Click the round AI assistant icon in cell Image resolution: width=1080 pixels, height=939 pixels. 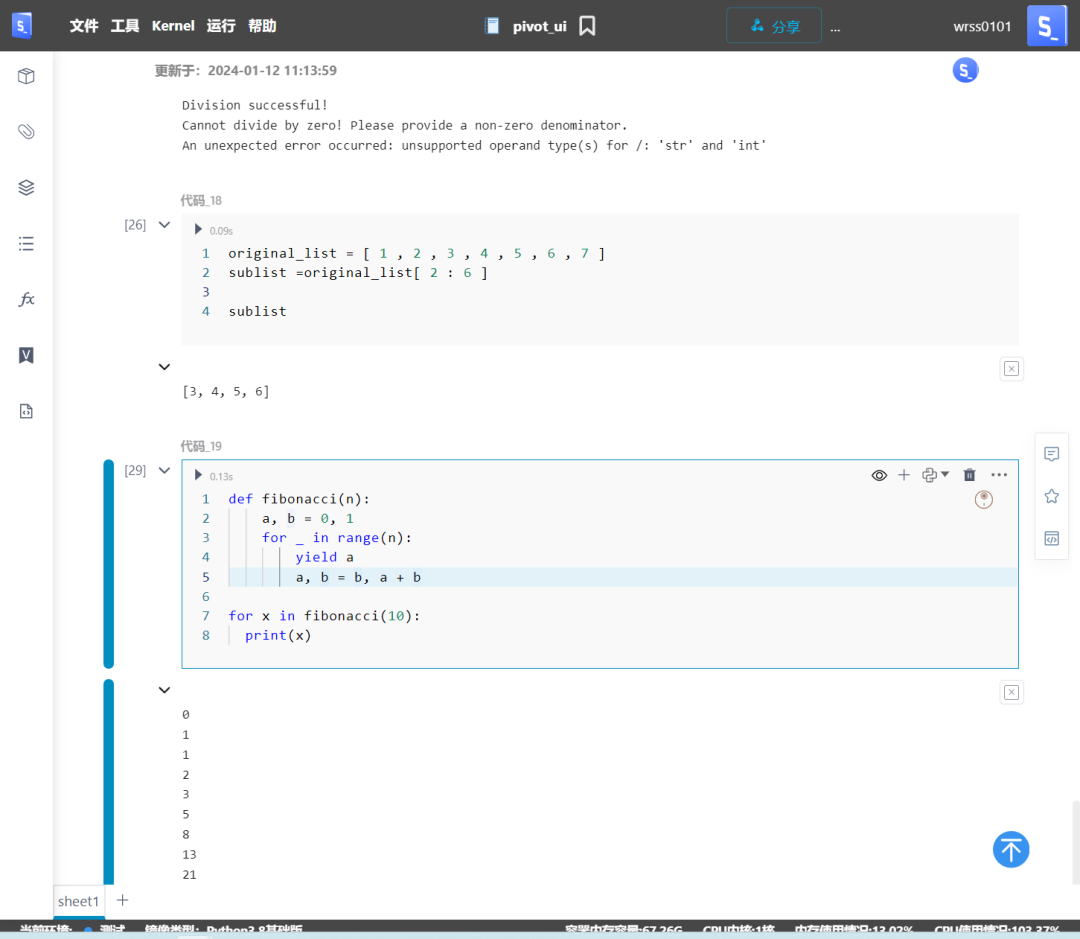(984, 499)
